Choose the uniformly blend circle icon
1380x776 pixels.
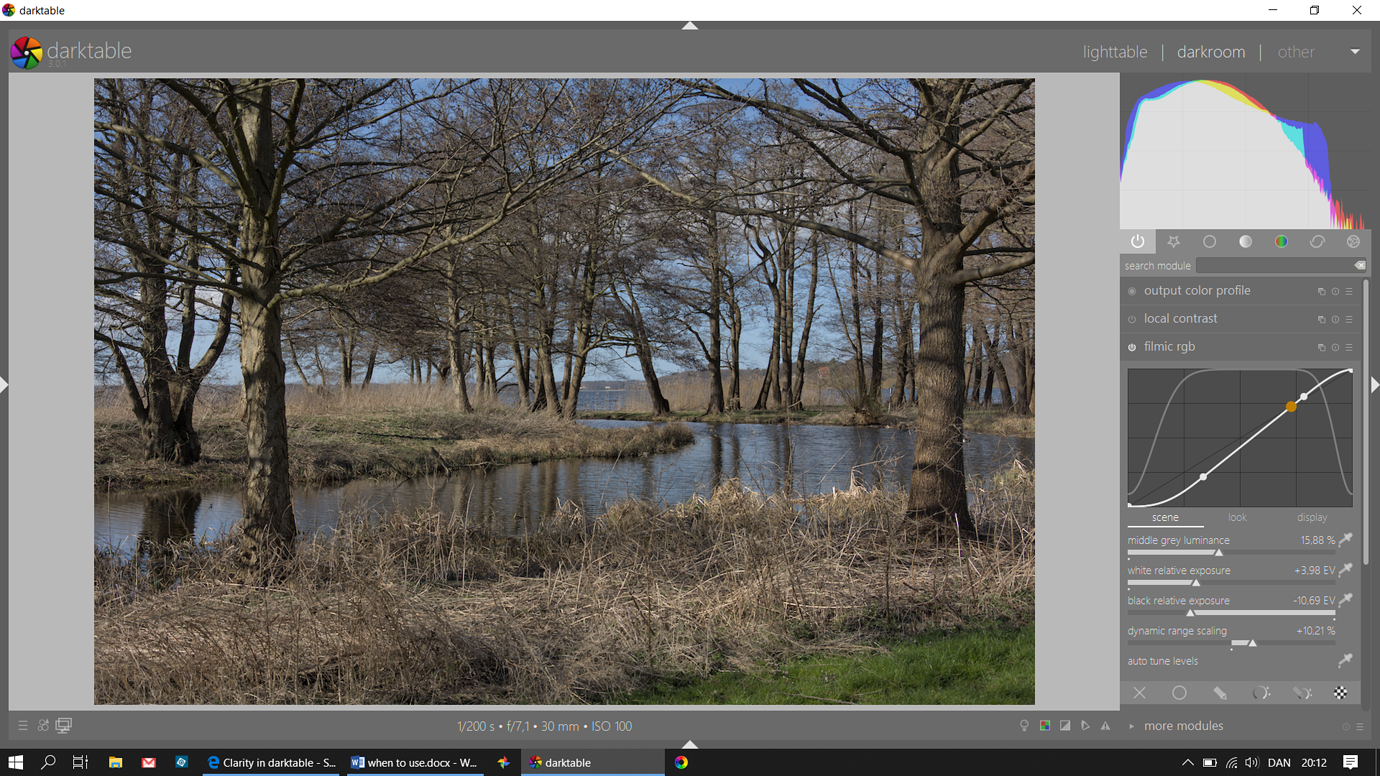pyautogui.click(x=1179, y=693)
